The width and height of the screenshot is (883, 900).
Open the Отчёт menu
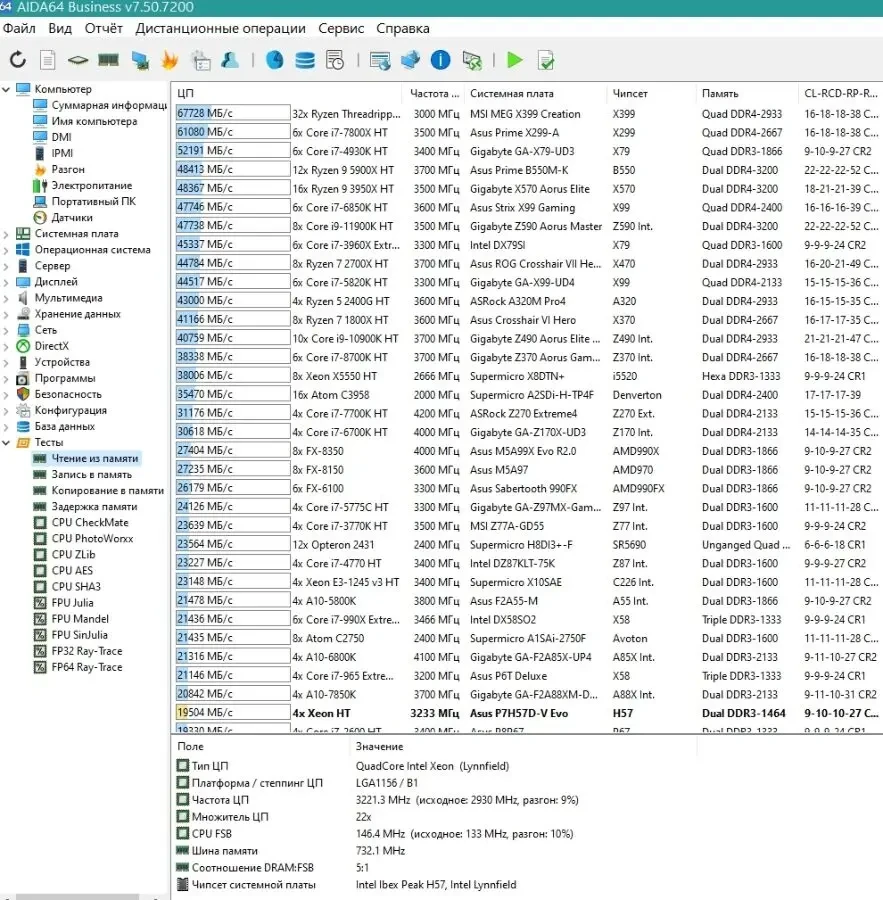(x=104, y=28)
